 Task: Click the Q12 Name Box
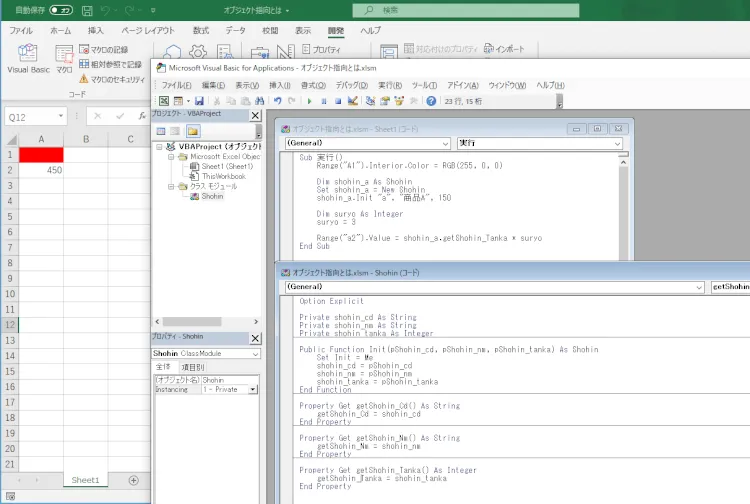(34, 117)
